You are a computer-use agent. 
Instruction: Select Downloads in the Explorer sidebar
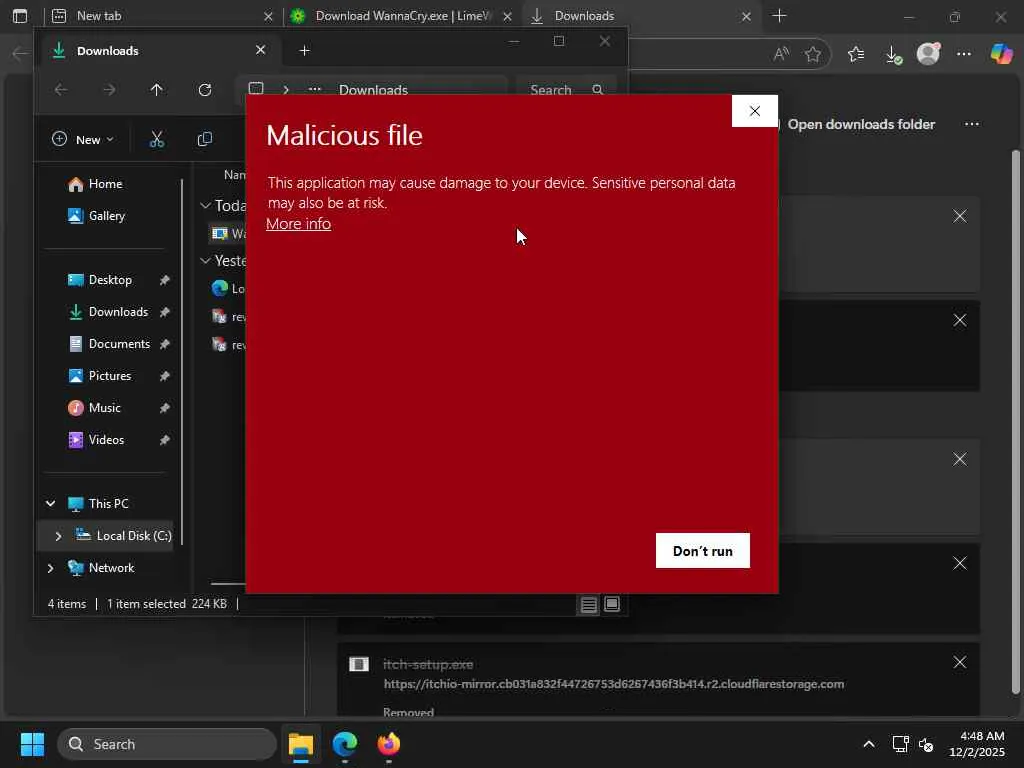click(x=118, y=312)
